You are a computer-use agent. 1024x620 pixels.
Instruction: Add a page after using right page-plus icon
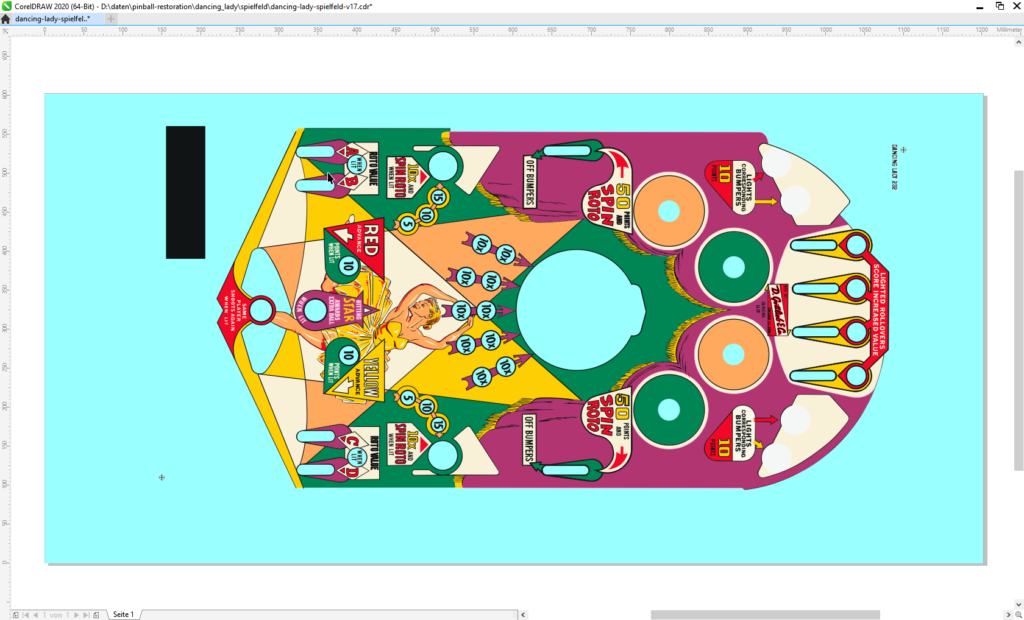[96, 615]
